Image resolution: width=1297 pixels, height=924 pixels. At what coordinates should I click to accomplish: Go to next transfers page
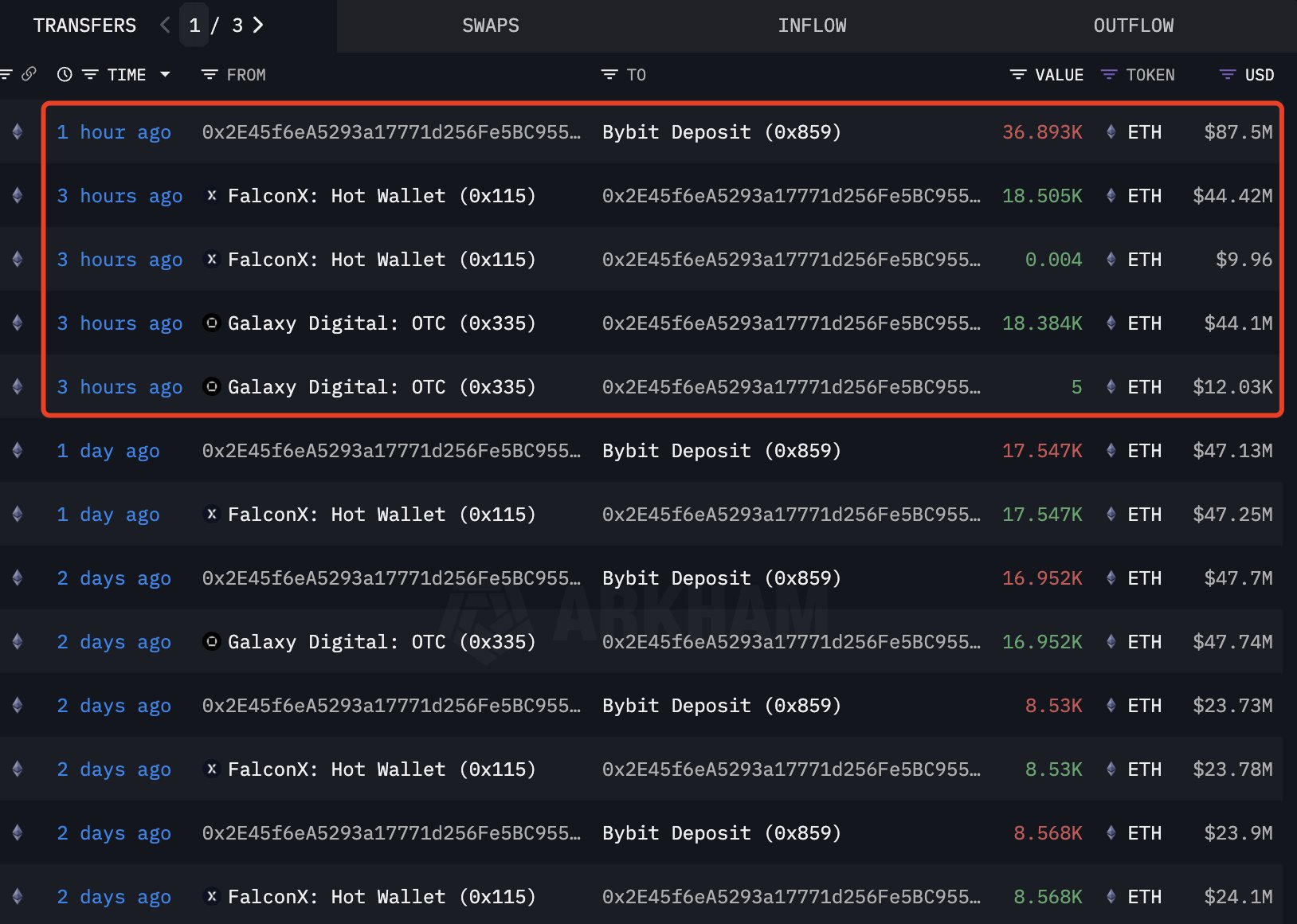(258, 25)
